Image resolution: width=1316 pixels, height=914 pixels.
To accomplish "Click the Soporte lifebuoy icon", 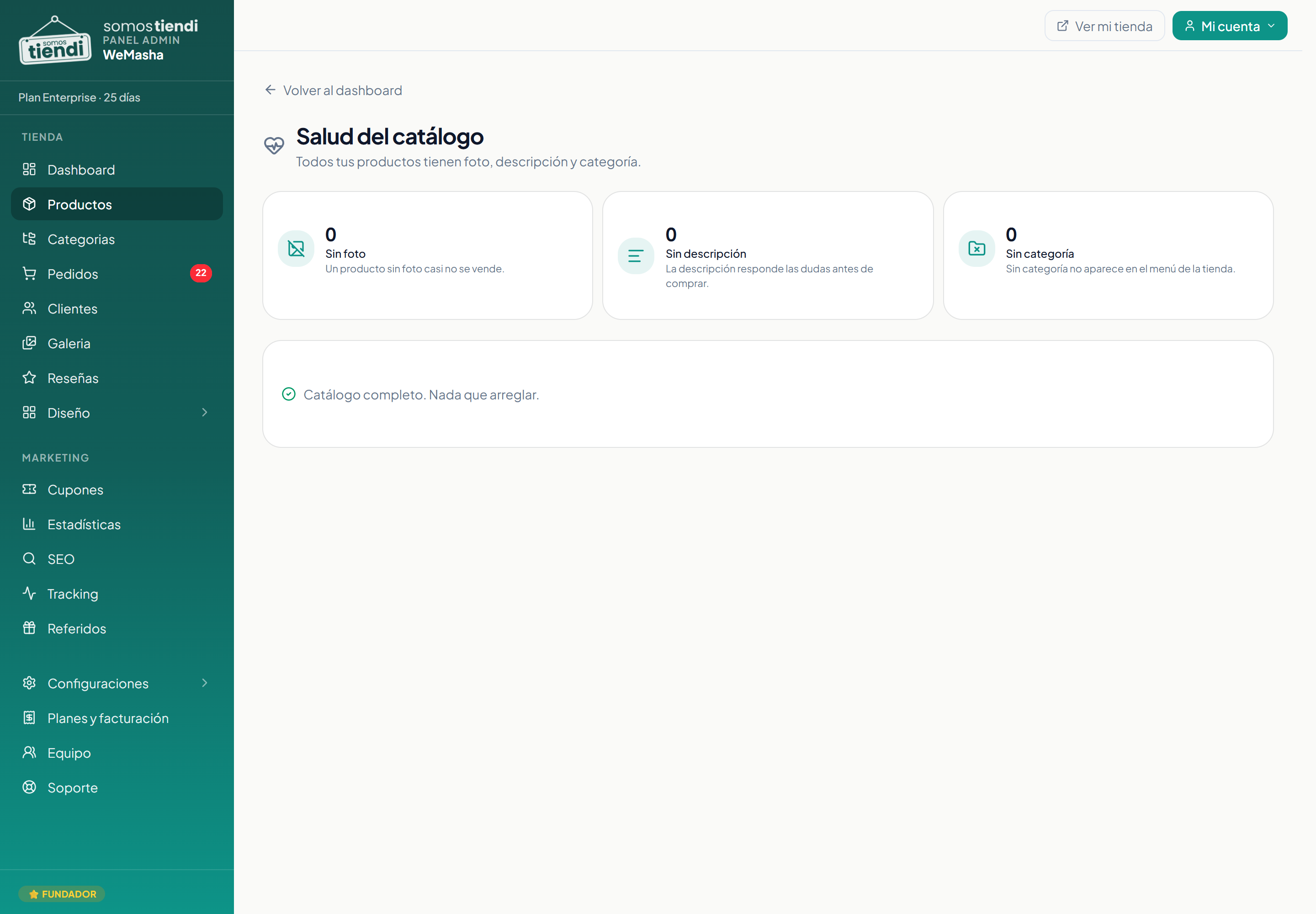I will pyautogui.click(x=29, y=787).
